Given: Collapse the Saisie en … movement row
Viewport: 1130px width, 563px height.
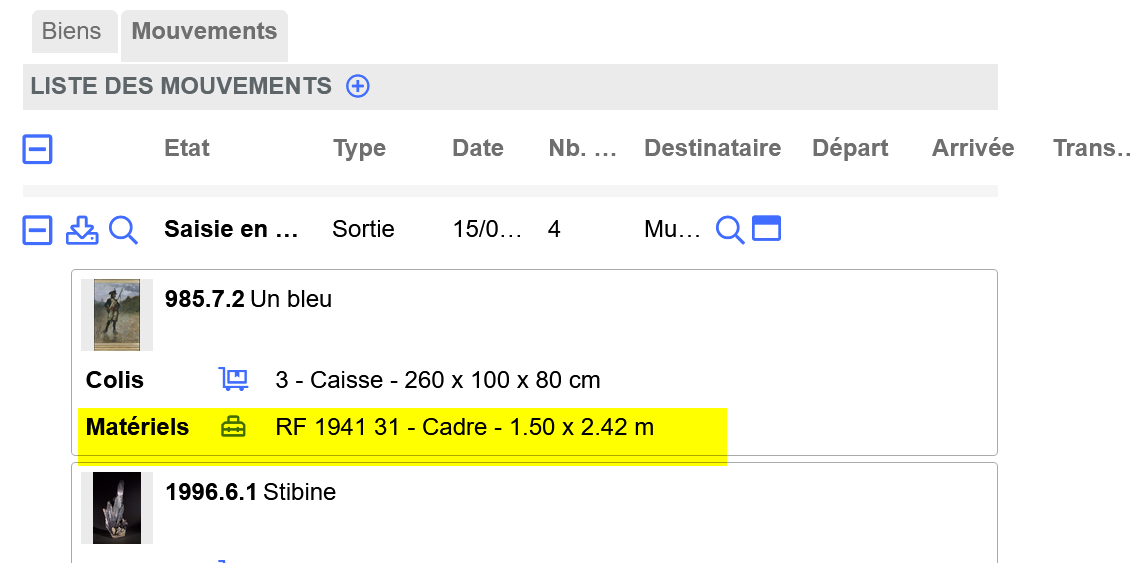Looking at the screenshot, I should [37, 231].
